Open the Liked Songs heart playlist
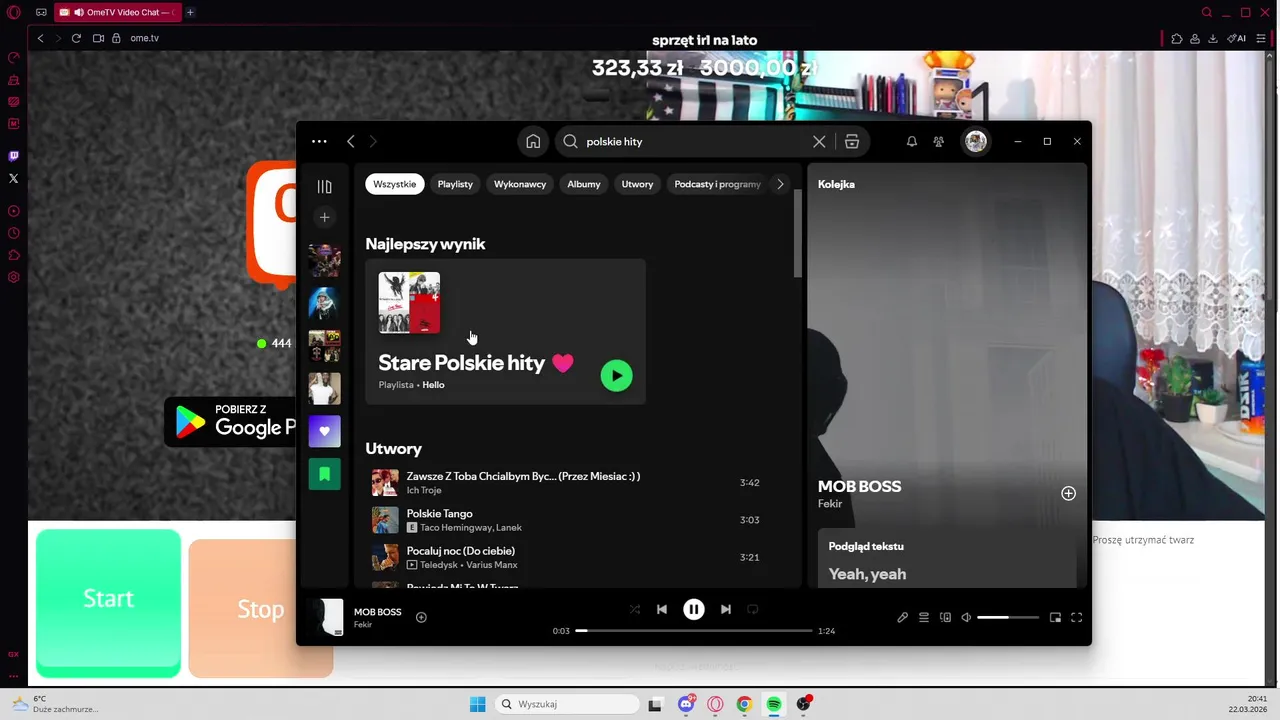 [324, 431]
